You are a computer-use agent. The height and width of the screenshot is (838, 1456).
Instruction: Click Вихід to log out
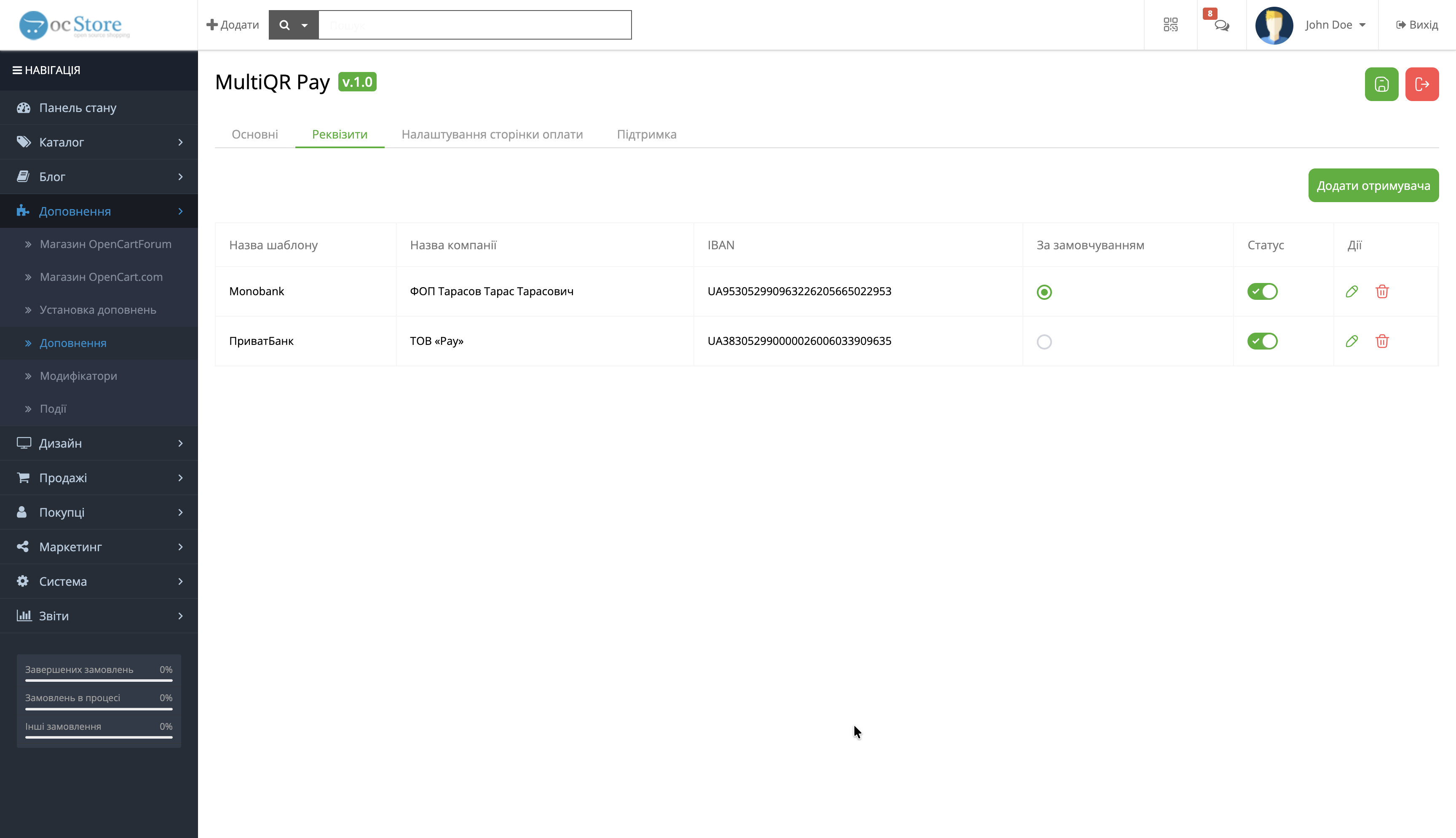[1417, 25]
